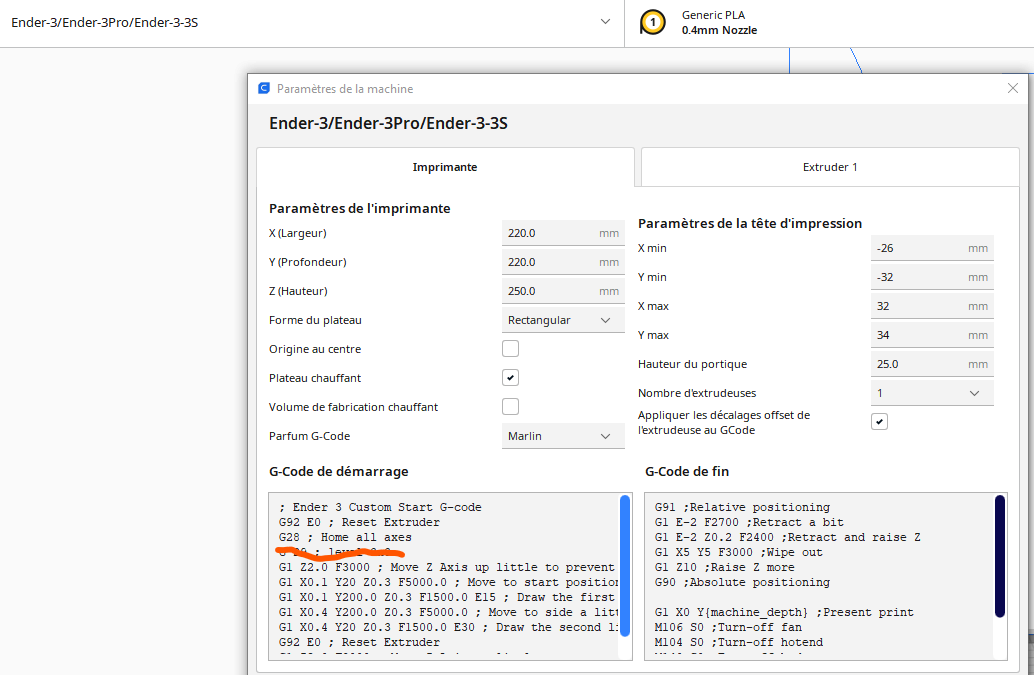Switch to the Extruder 1 tab
1034x675 pixels.
click(830, 167)
